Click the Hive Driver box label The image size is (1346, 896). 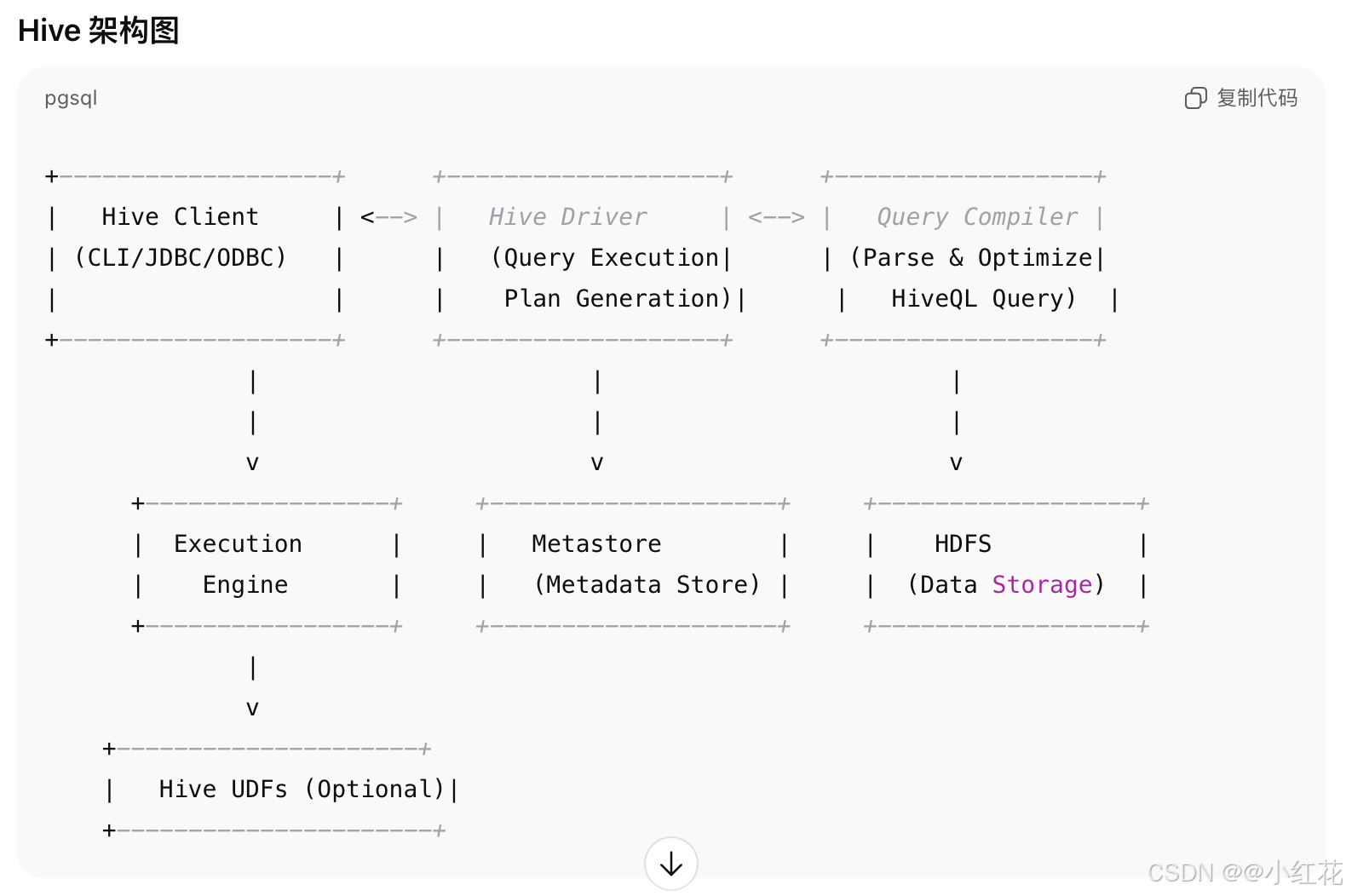tap(567, 216)
